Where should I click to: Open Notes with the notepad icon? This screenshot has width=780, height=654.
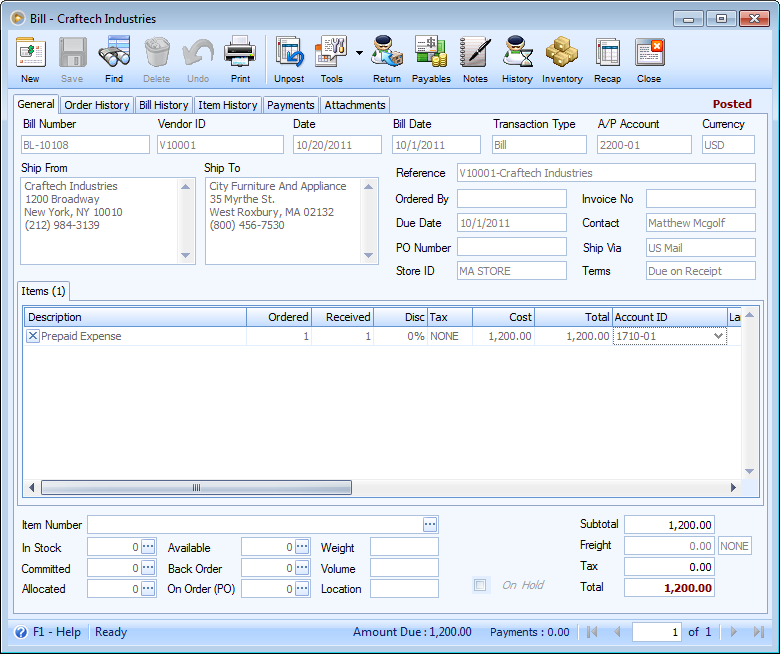pyautogui.click(x=475, y=52)
